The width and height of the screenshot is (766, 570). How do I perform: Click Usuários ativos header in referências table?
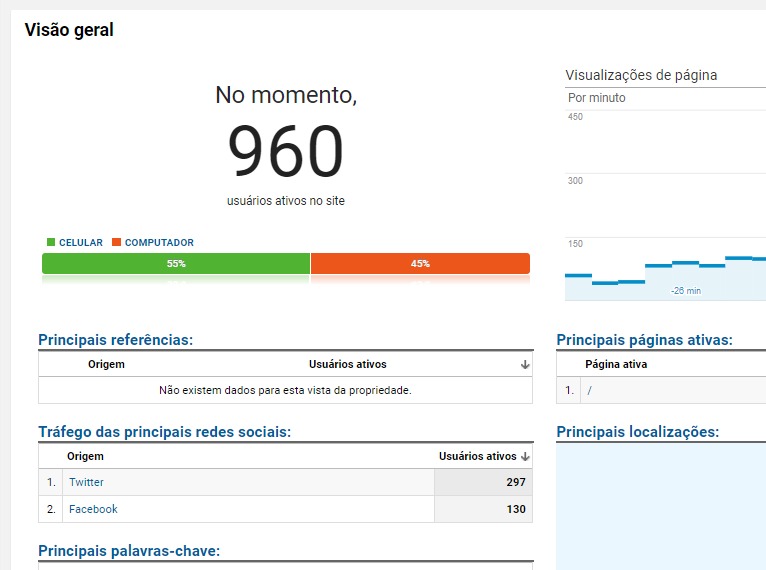point(347,364)
